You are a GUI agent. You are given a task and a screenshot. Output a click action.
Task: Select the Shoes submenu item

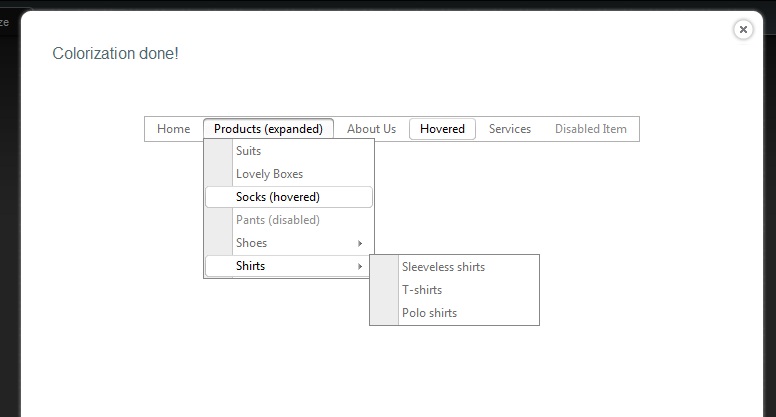tap(251, 243)
